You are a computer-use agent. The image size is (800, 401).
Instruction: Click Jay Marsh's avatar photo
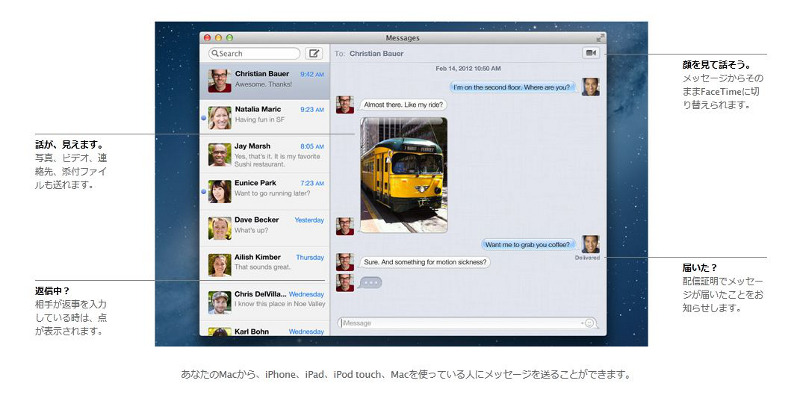(220, 155)
